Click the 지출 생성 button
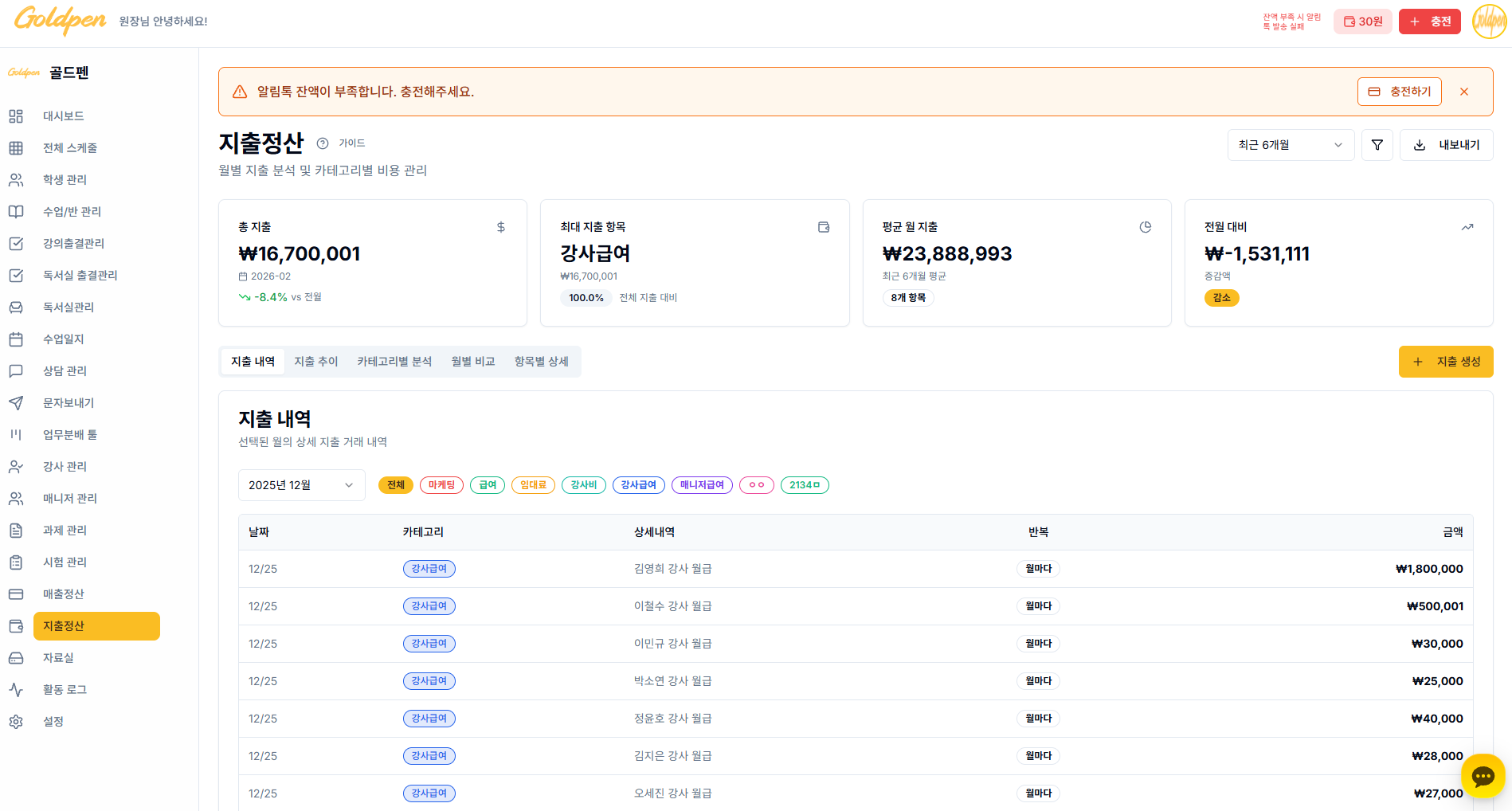 [x=1445, y=362]
